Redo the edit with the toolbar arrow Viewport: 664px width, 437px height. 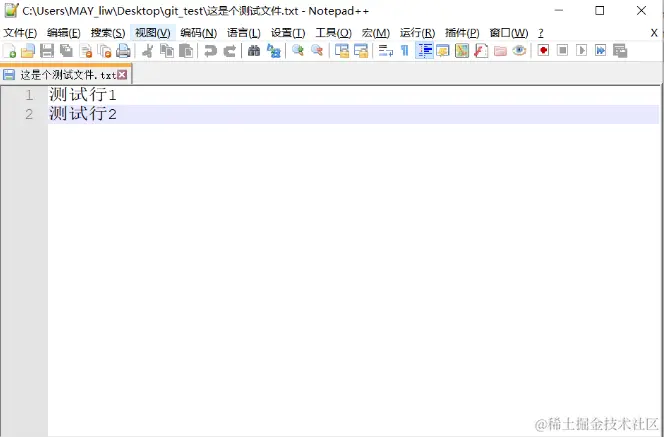click(229, 51)
